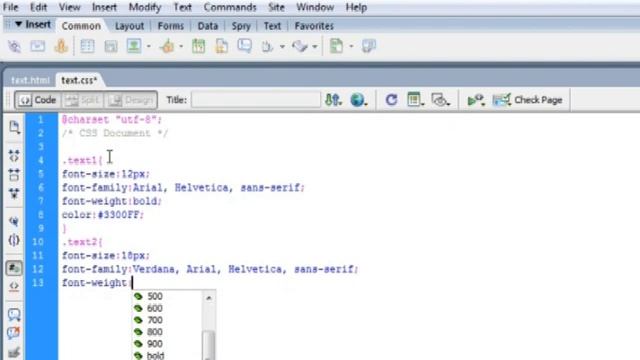Expand the Images dropdown arrow
Image resolution: width=640 pixels, height=360 pixels.
[149, 47]
